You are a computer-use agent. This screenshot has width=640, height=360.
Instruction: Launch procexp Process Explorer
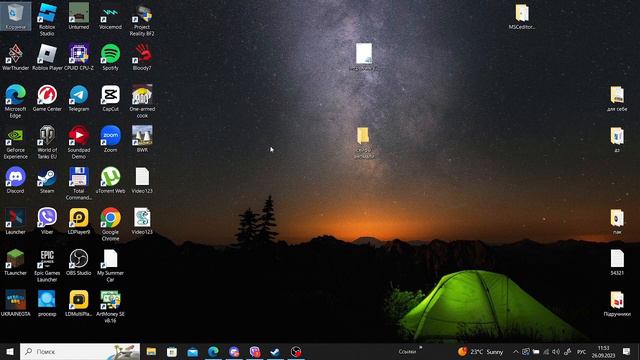(47, 303)
